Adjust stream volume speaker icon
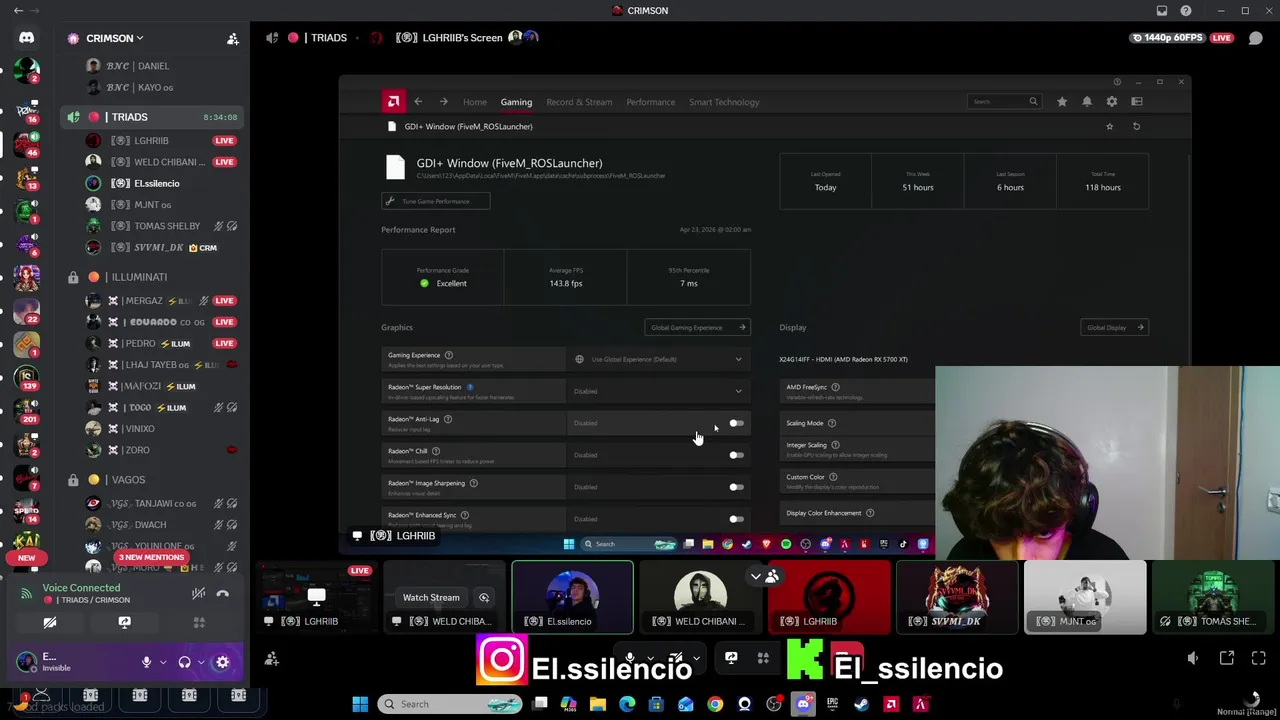The height and width of the screenshot is (720, 1280). tap(1193, 658)
